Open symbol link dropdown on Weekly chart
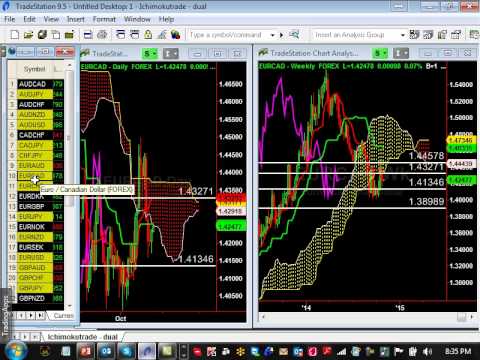This screenshot has width=480, height=360. 380,53
